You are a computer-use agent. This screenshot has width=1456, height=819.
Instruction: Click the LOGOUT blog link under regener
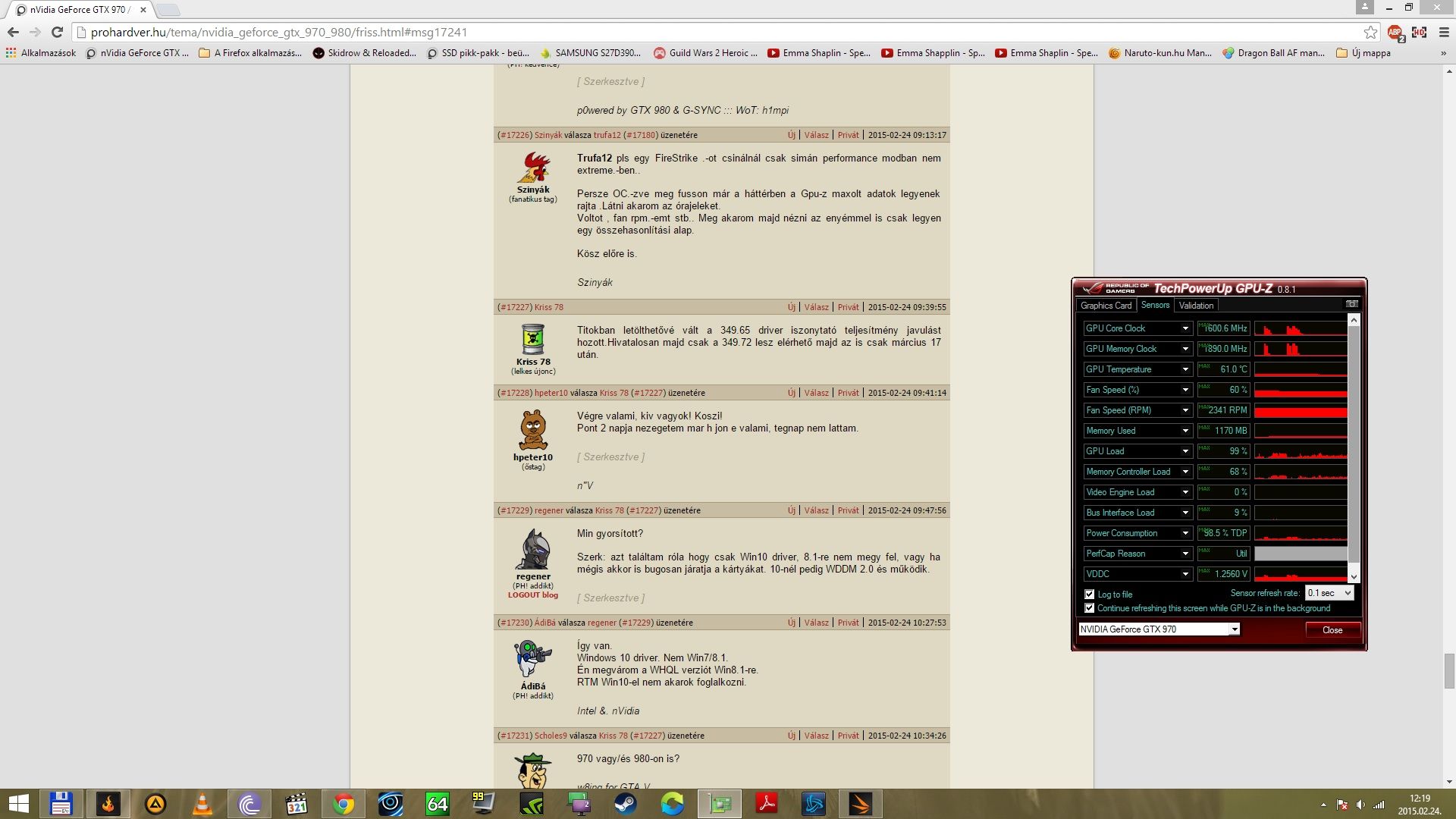(532, 595)
